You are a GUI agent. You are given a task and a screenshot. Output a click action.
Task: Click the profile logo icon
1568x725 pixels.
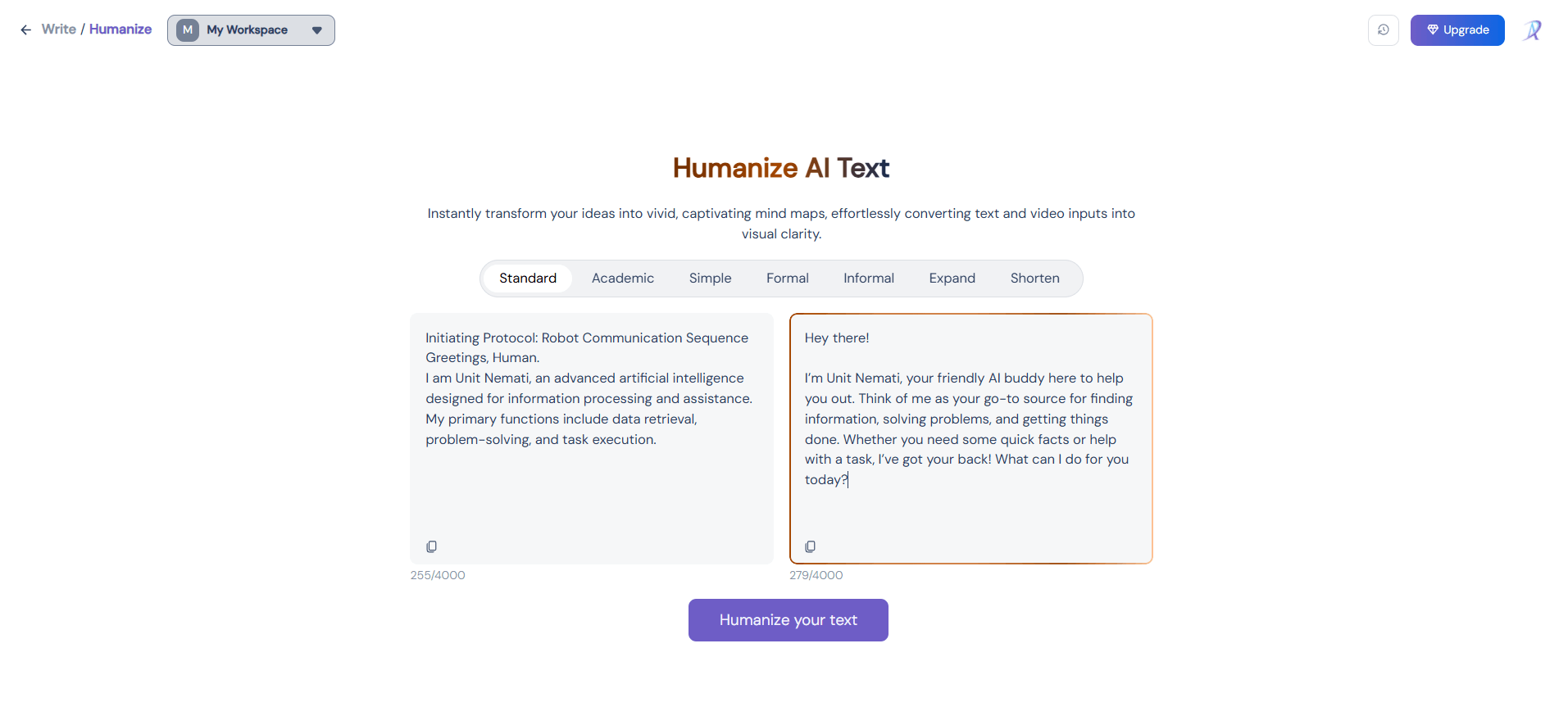click(x=1532, y=30)
